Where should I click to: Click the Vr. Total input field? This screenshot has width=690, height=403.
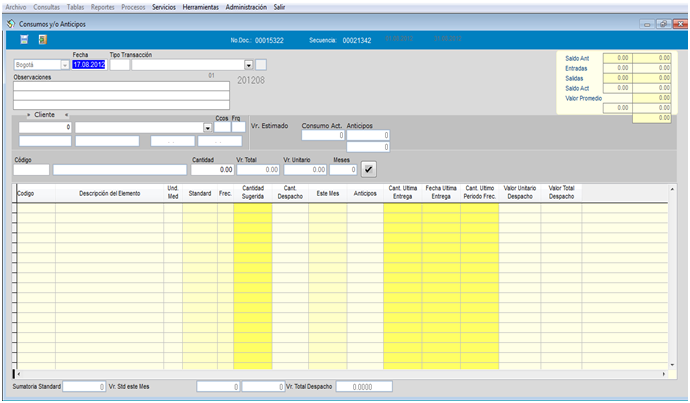258,170
